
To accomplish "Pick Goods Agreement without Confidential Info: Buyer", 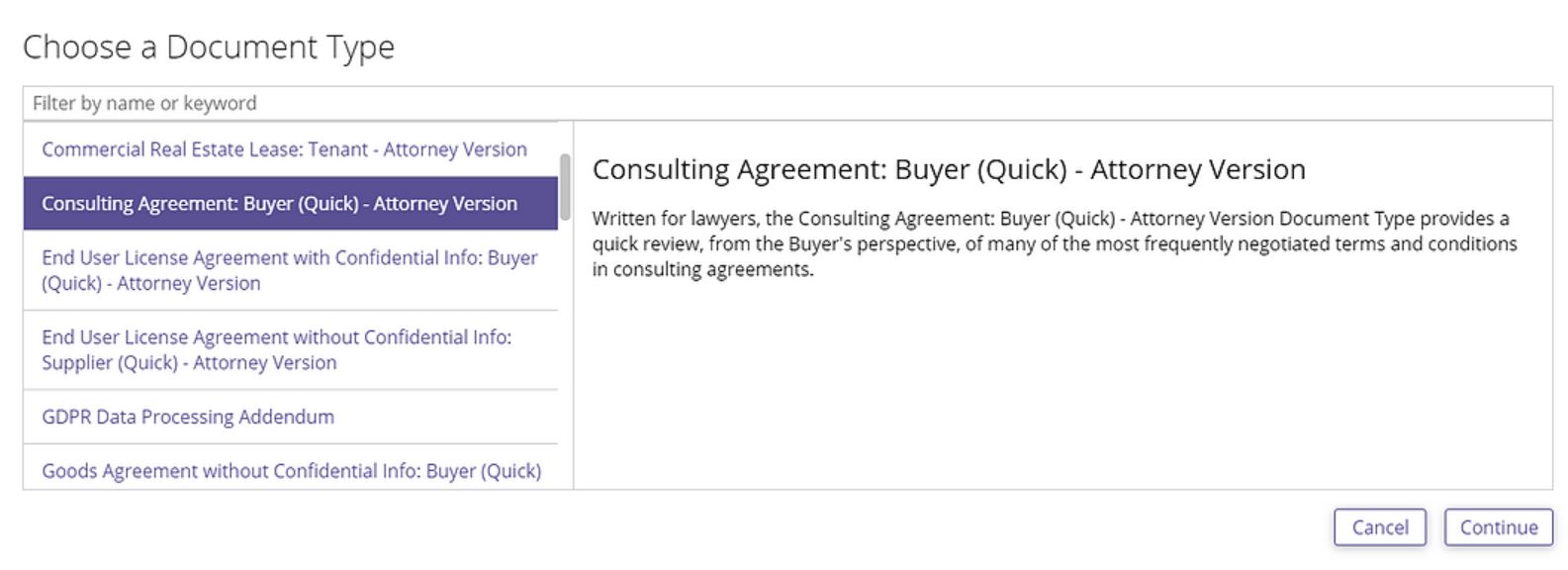I will coord(291,471).
